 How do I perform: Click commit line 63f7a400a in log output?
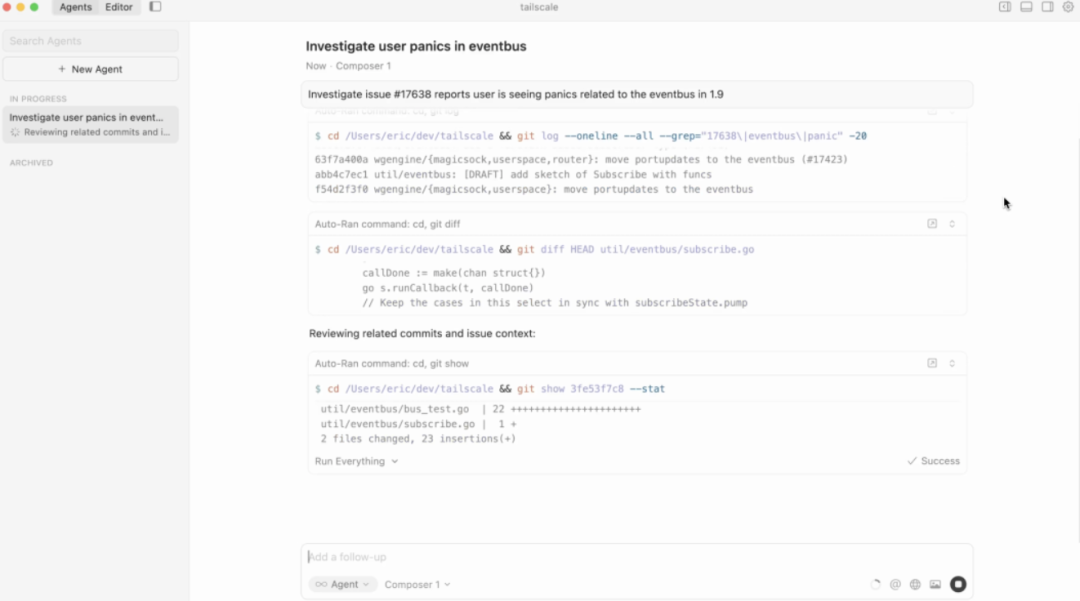[x=581, y=160]
